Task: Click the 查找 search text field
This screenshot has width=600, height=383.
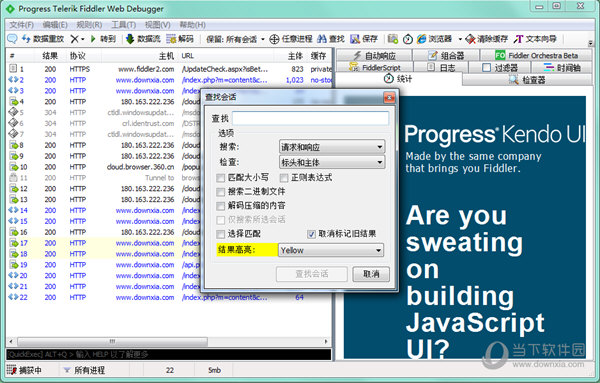Action: point(310,118)
